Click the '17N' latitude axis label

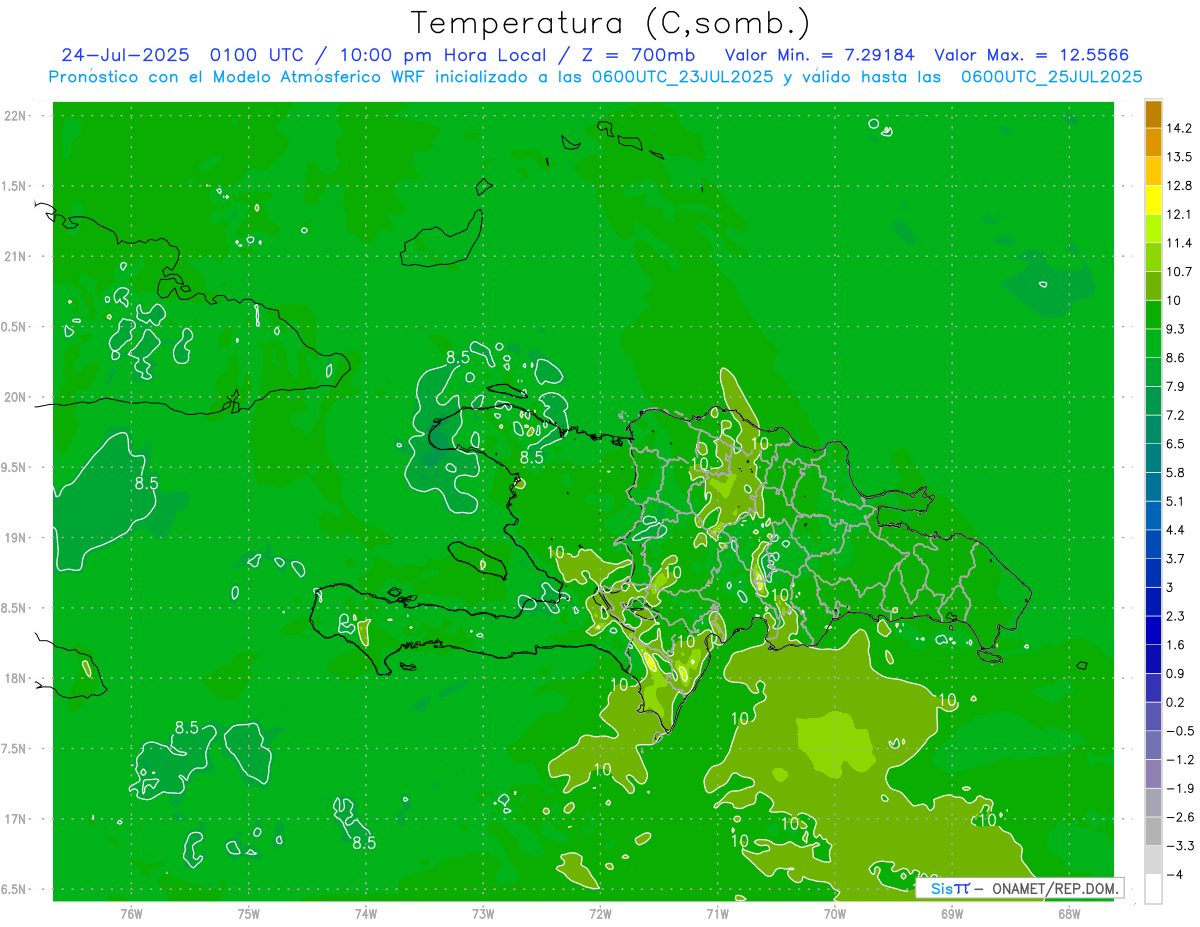[x=15, y=819]
